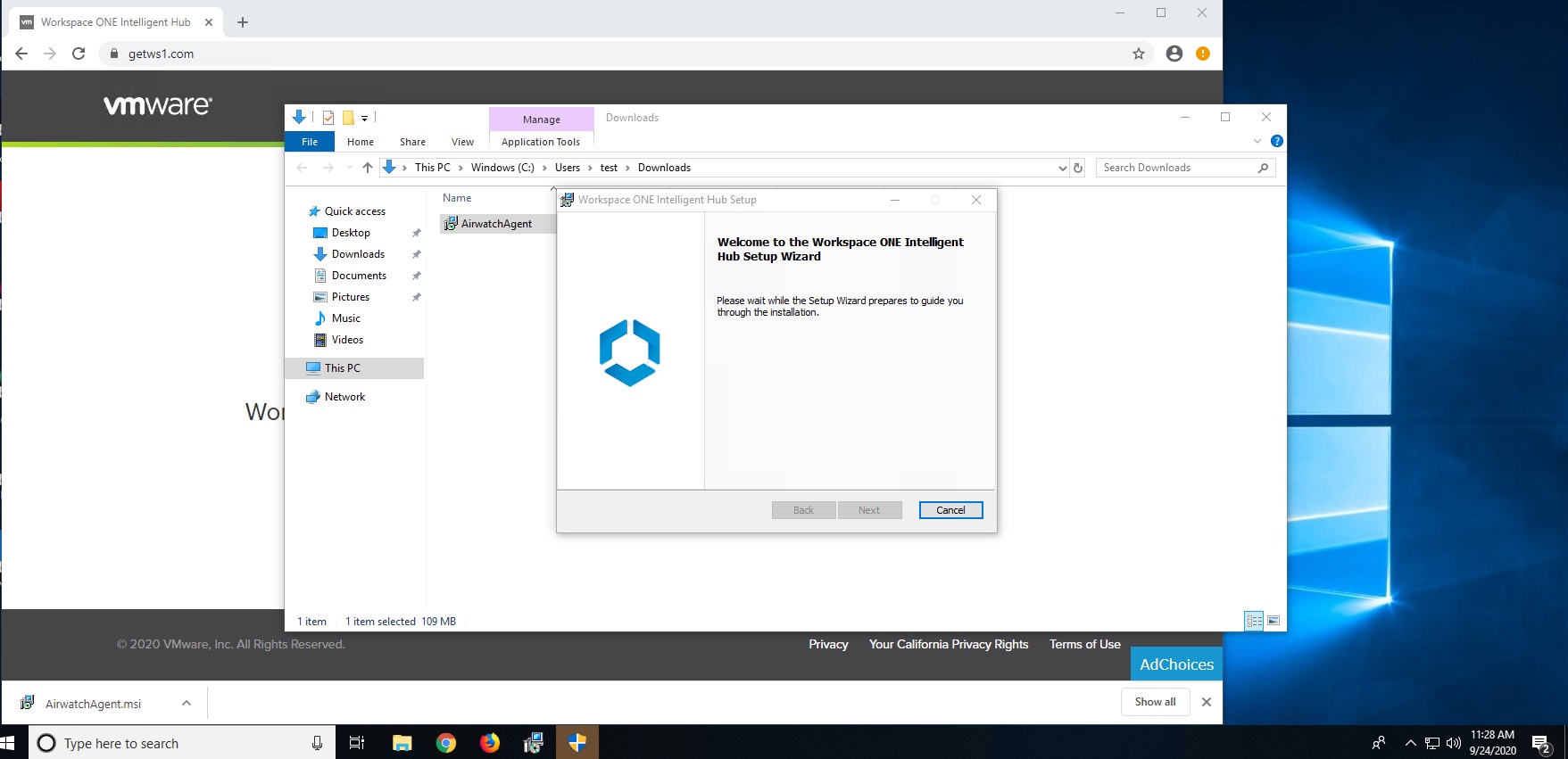The image size is (1568, 759).
Task: Switch Explorer to large icons view
Action: coord(1273,621)
